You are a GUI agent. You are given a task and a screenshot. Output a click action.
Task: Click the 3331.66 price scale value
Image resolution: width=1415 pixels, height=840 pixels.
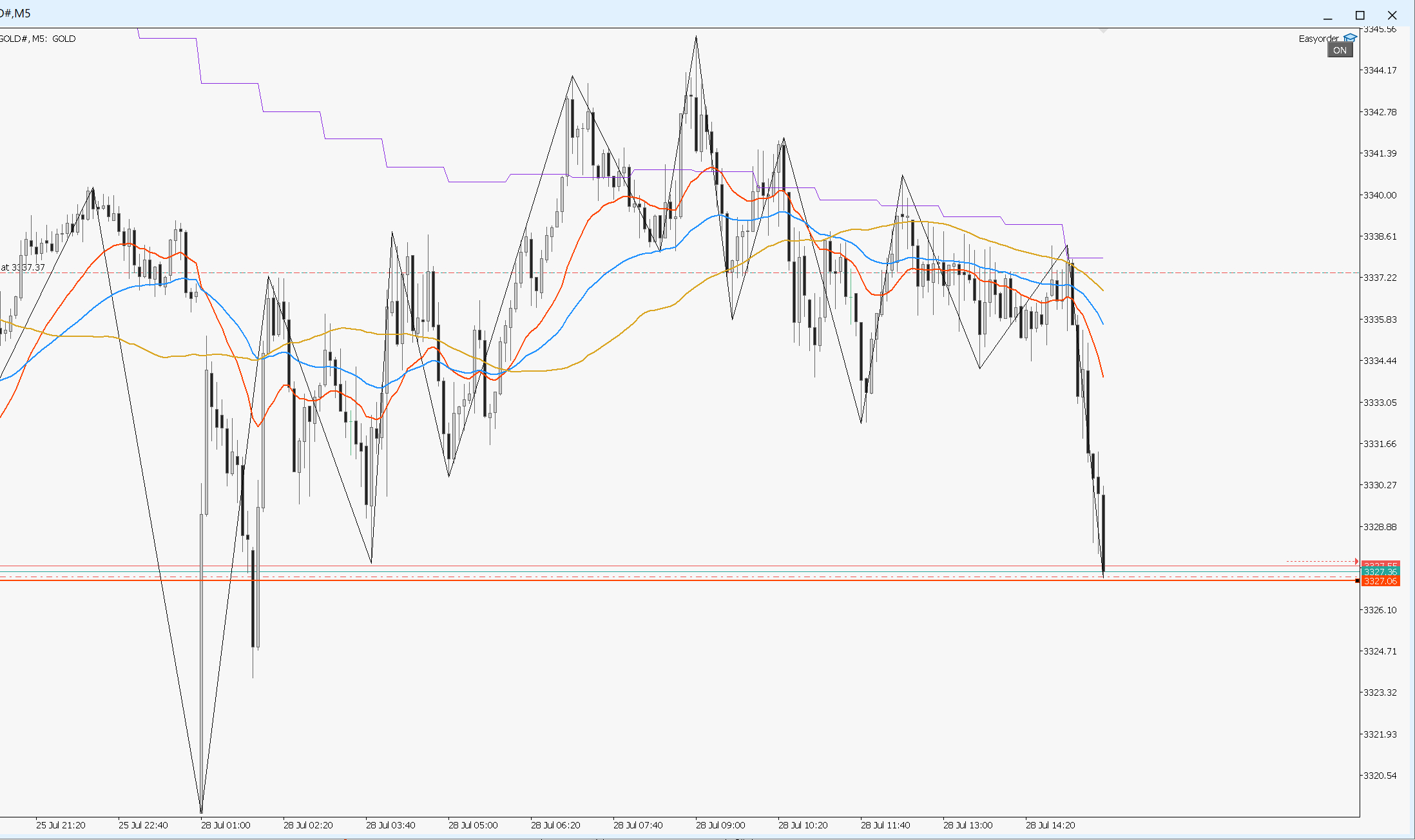pos(1380,444)
